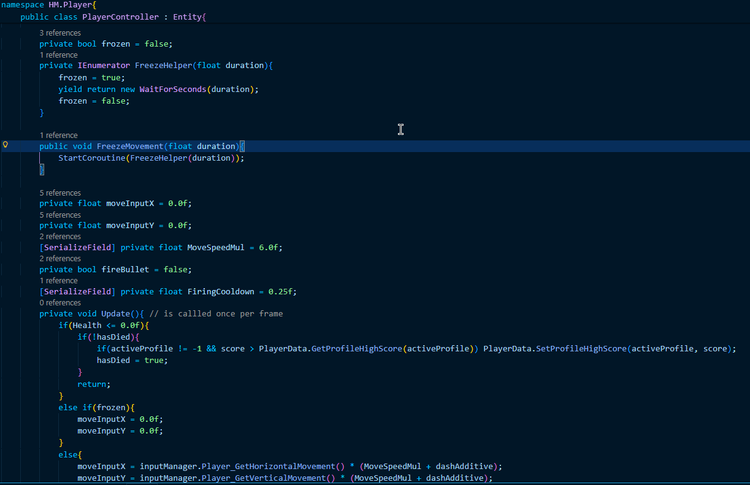Click the PlayerController class name
Image resolution: width=750 pixels, height=485 pixels.
click(x=121, y=17)
